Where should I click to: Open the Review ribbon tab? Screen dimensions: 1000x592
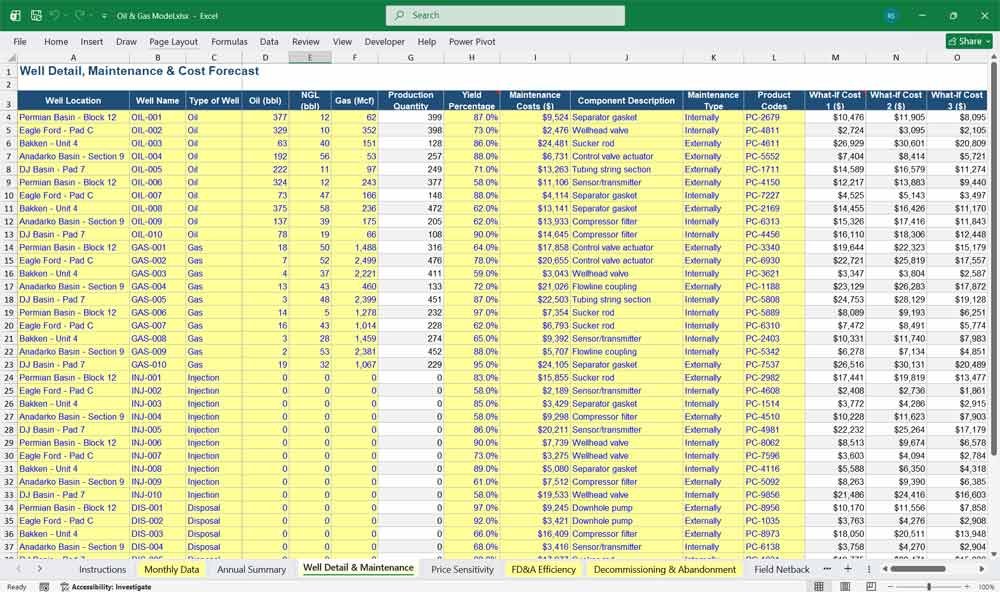[x=305, y=41]
